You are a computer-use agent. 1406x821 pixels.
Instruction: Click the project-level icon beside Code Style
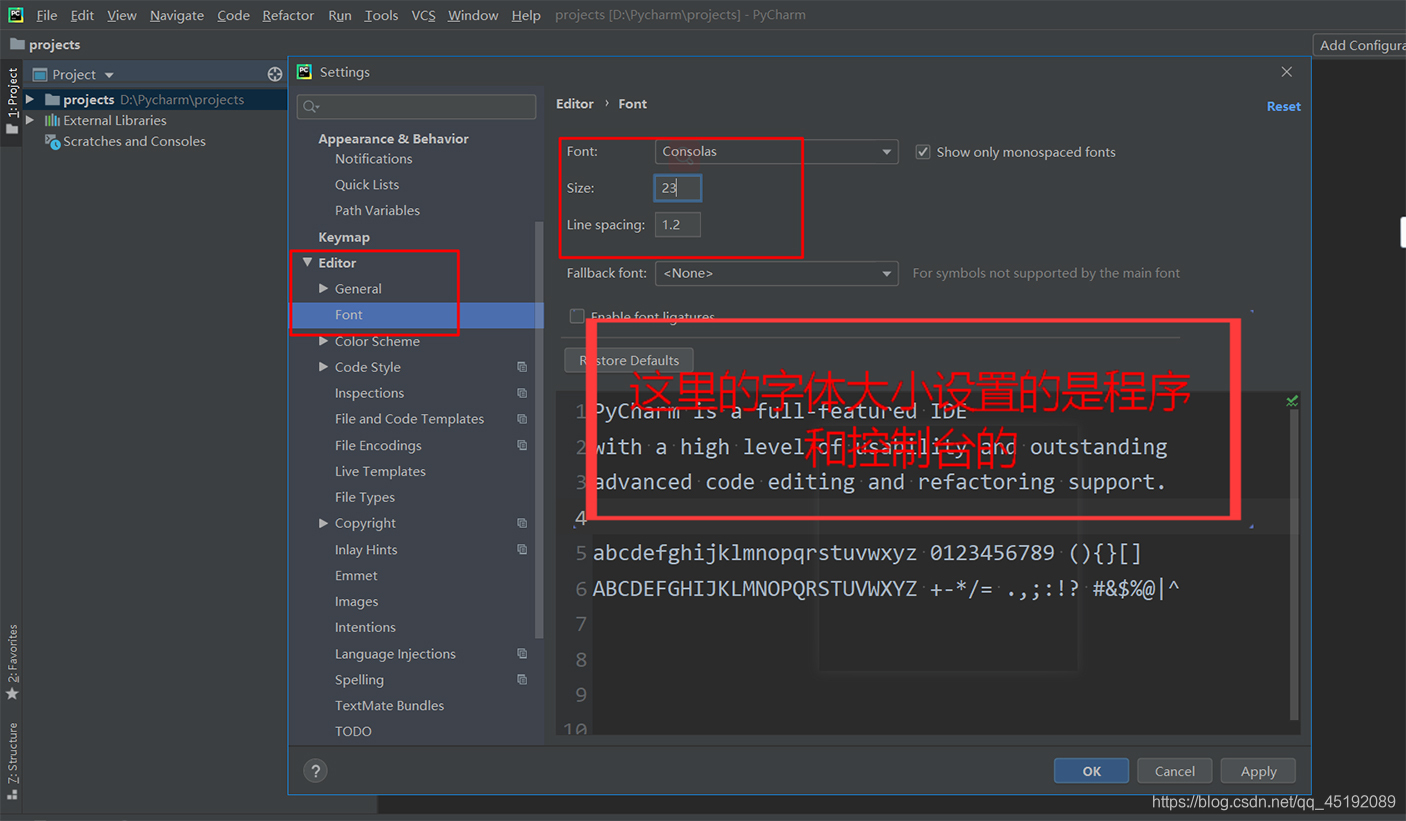(x=522, y=367)
